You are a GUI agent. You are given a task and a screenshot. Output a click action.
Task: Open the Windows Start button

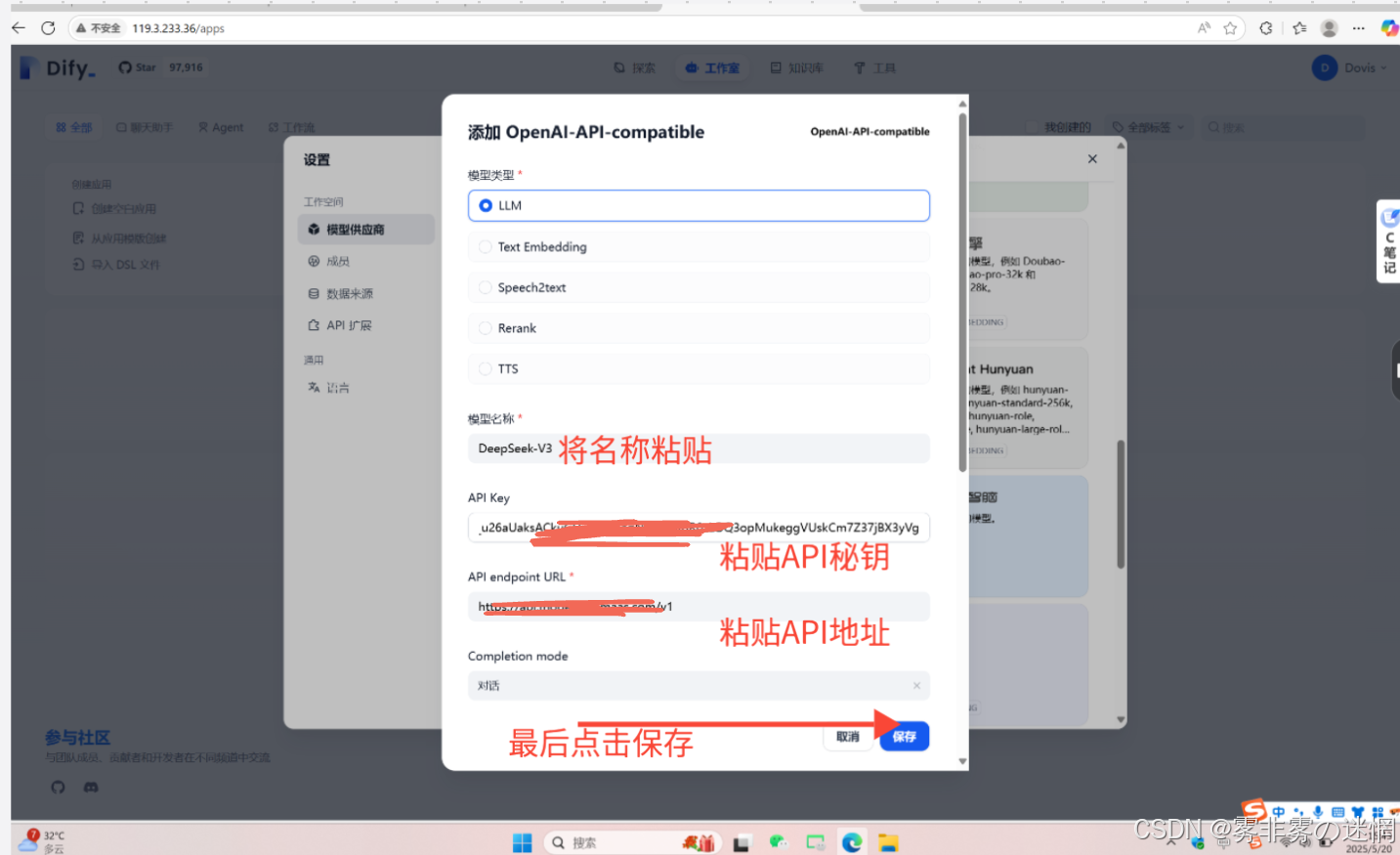(x=522, y=842)
